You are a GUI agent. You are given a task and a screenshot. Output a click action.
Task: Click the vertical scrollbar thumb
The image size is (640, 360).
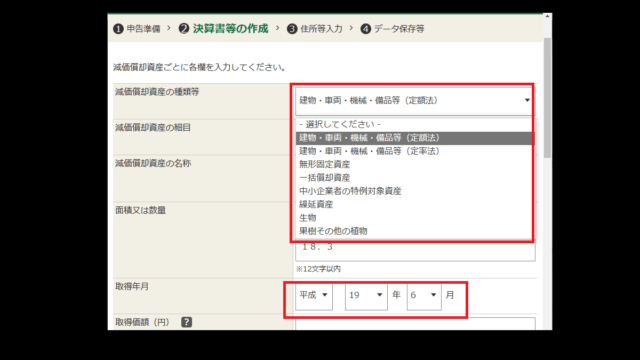click(x=547, y=98)
